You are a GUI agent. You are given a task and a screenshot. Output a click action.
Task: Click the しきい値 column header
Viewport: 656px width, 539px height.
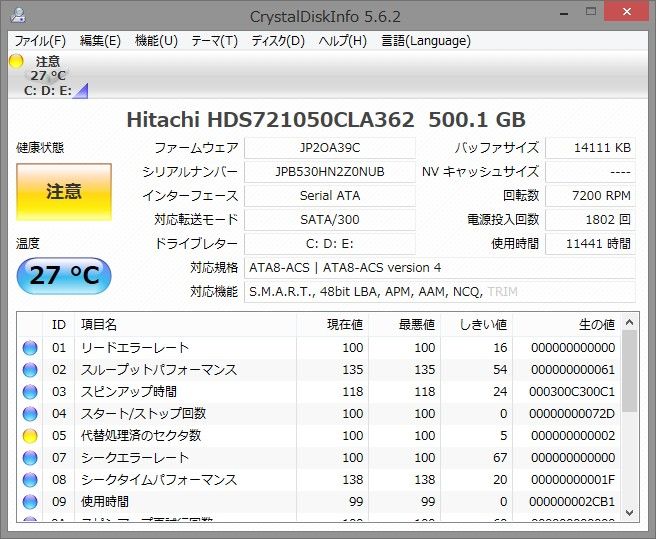[x=477, y=325]
